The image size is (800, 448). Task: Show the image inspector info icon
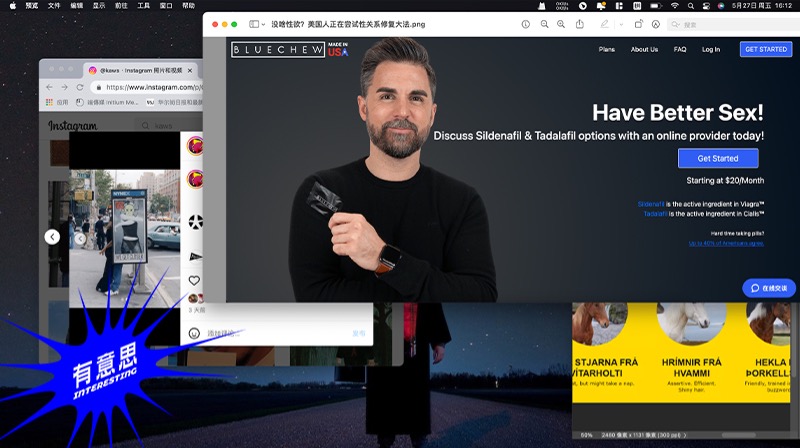click(x=526, y=24)
